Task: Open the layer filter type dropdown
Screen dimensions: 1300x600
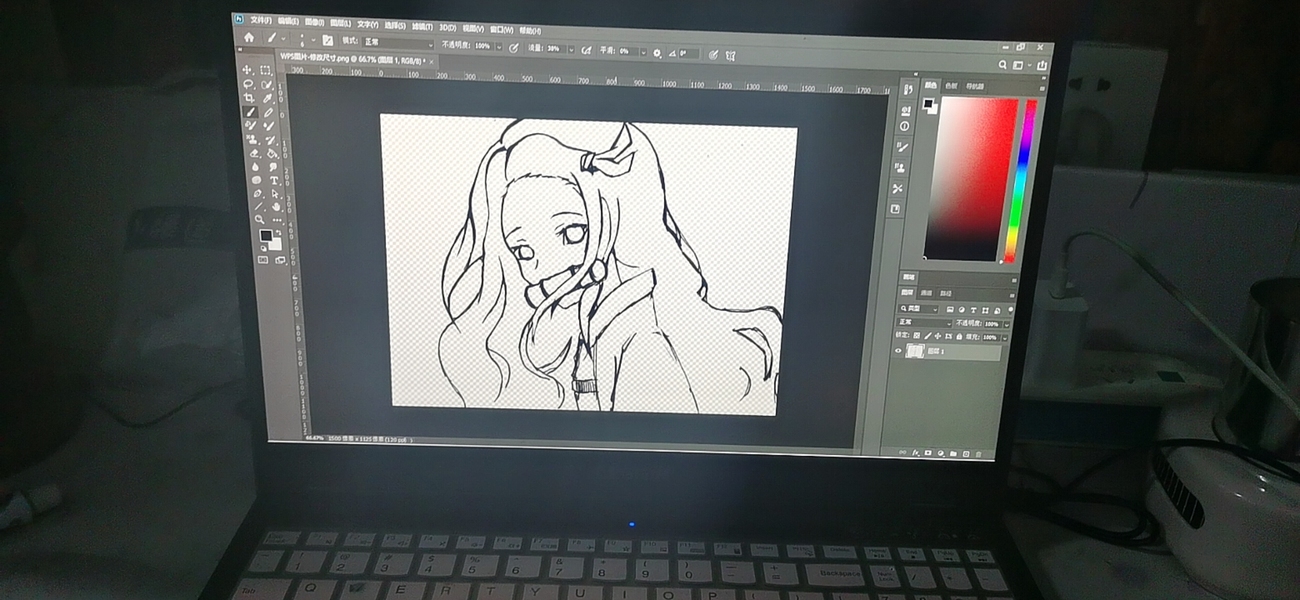Action: [x=918, y=309]
